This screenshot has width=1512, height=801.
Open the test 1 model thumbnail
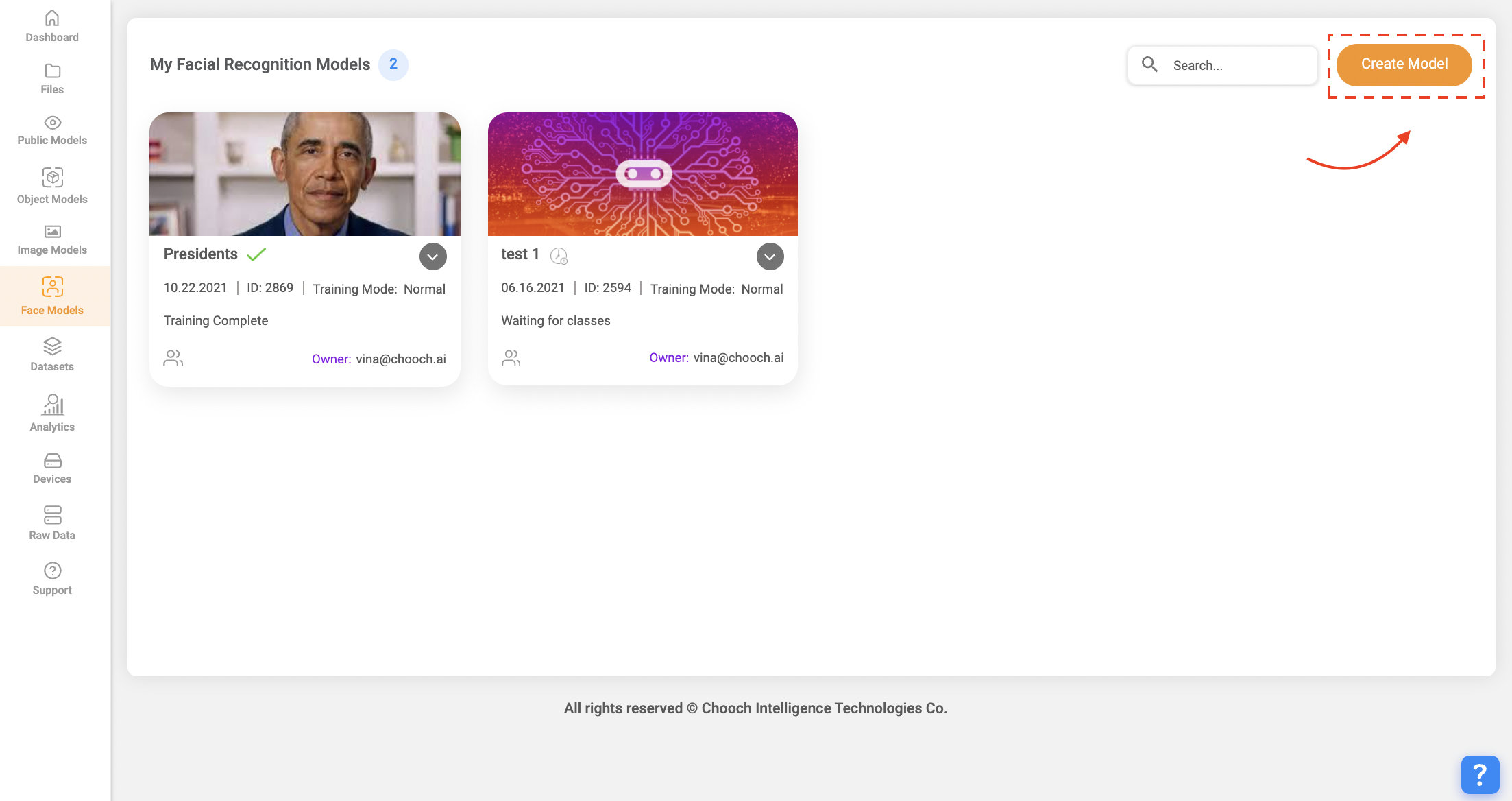pyautogui.click(x=642, y=174)
